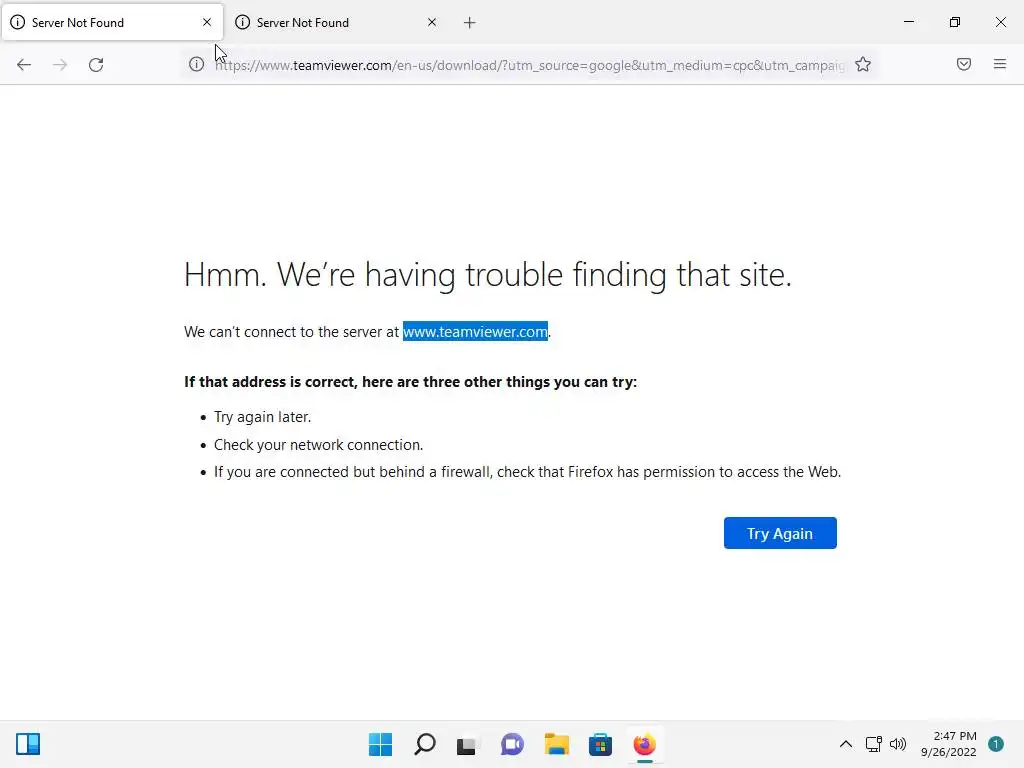Minimize the Firefox window
This screenshot has height=768, width=1024.
pyautogui.click(x=908, y=22)
